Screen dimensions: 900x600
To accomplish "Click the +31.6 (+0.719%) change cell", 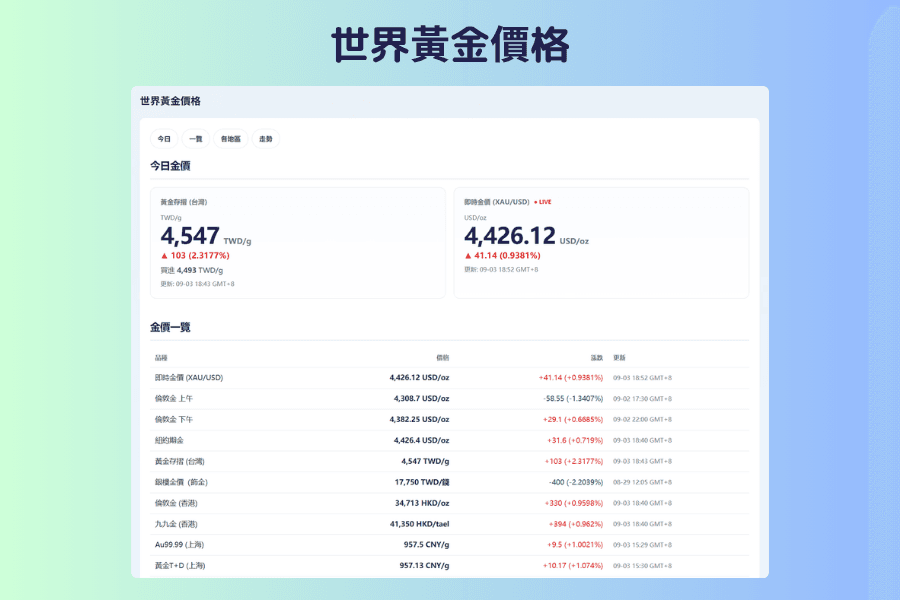I will 575,440.
